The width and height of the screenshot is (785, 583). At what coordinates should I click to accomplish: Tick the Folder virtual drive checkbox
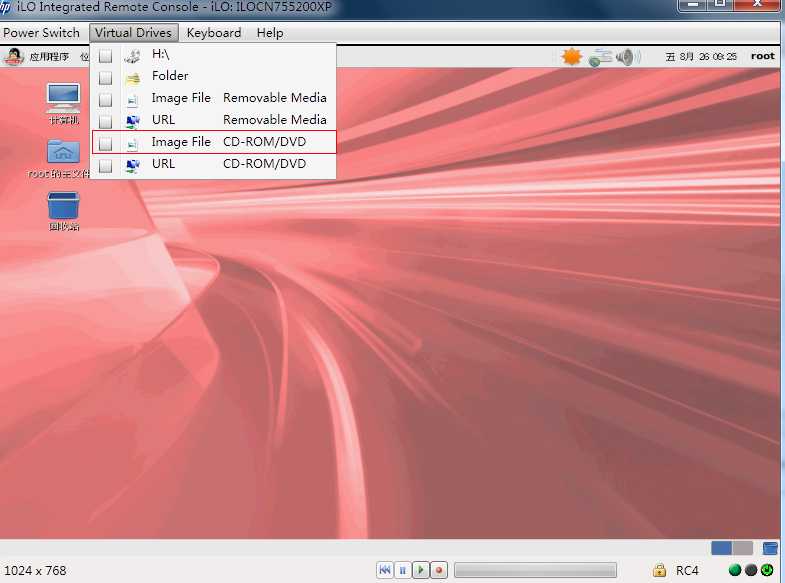coord(105,78)
